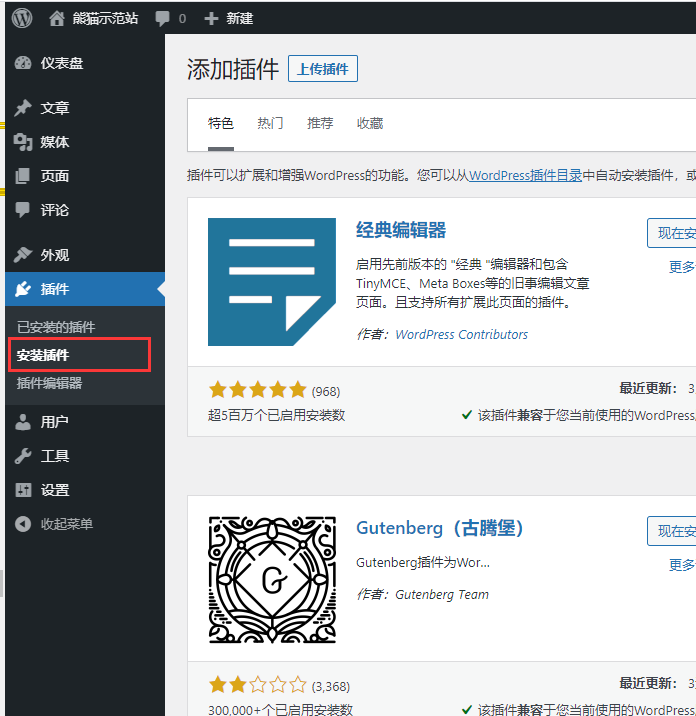696x716 pixels.
Task: Click the (968) review count
Action: (x=326, y=392)
